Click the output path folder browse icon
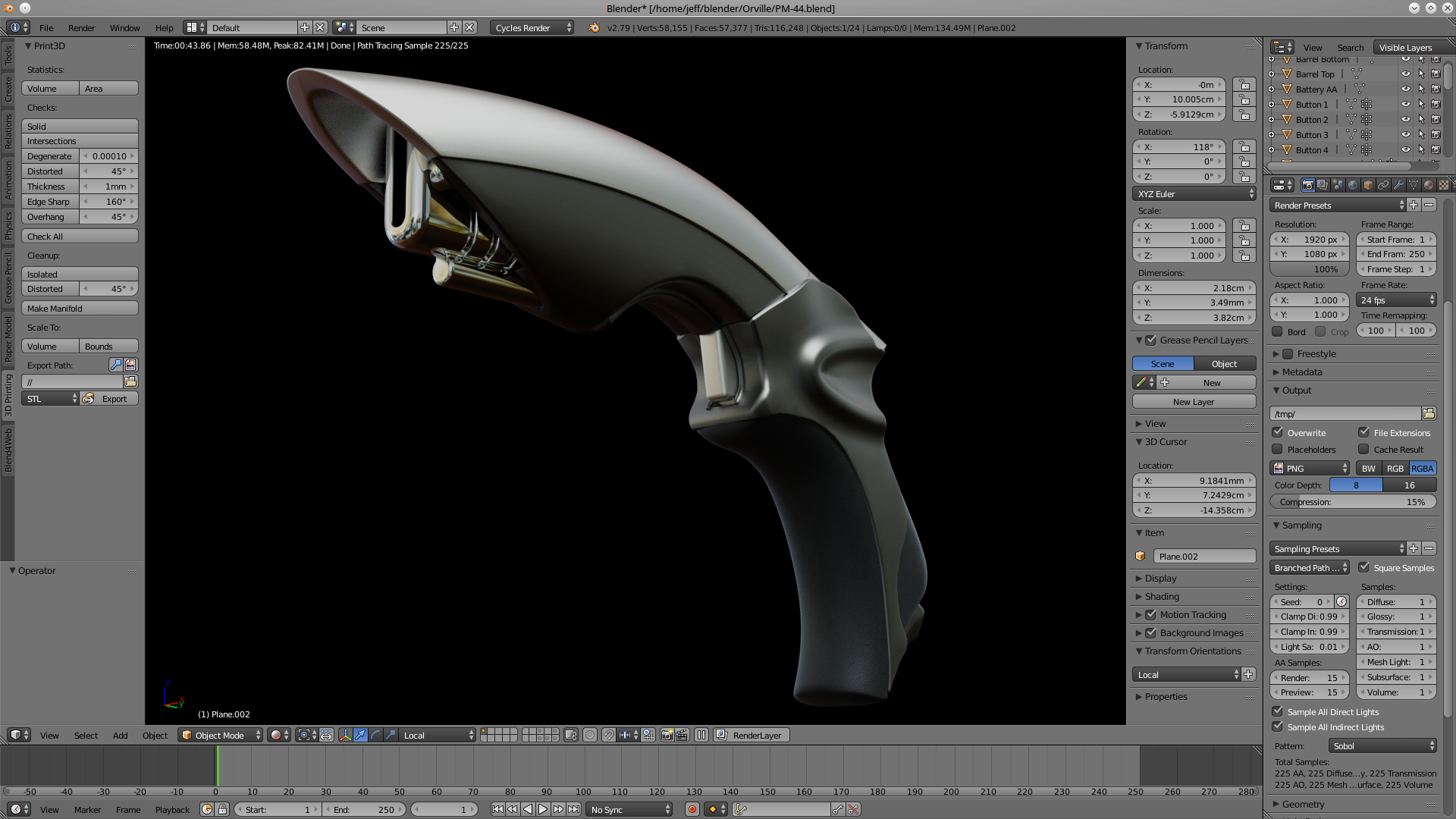 (1429, 413)
